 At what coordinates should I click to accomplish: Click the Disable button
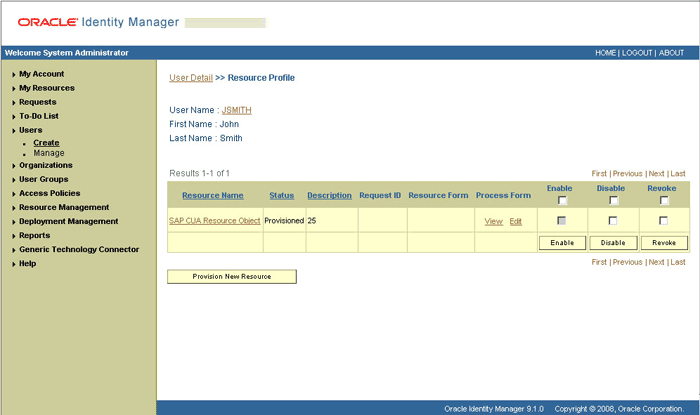point(613,243)
